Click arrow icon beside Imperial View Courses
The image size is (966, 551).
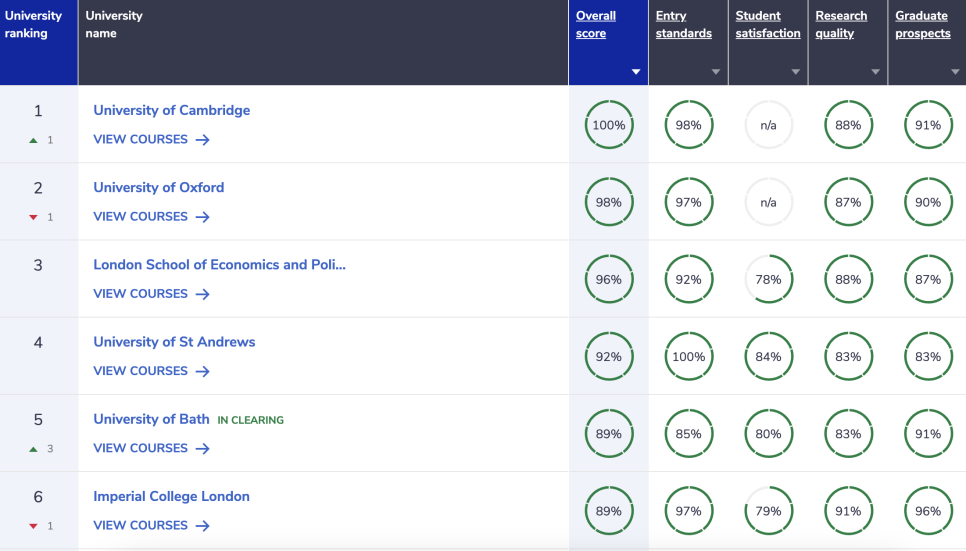203,526
